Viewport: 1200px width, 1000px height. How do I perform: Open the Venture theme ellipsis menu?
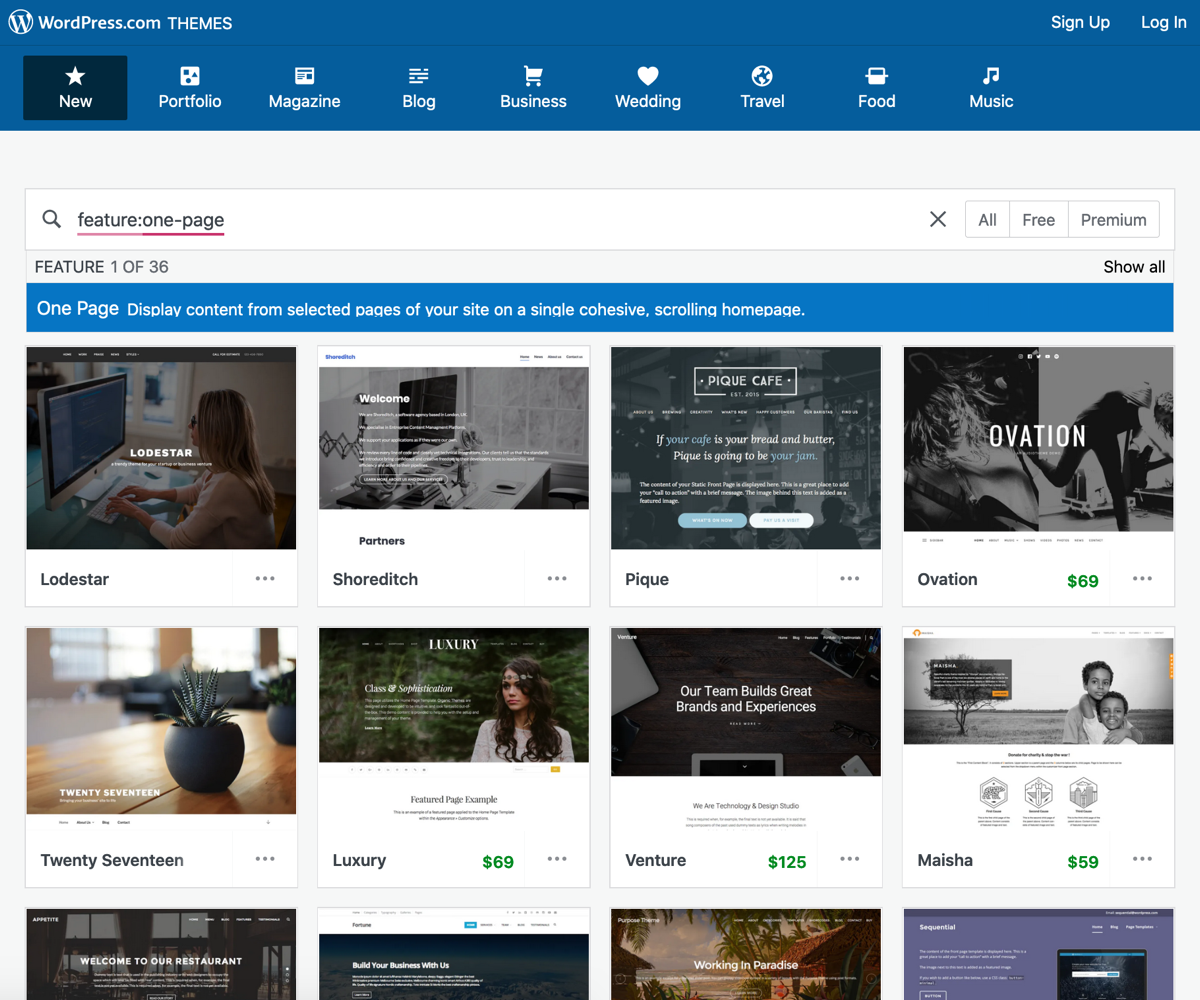point(850,860)
